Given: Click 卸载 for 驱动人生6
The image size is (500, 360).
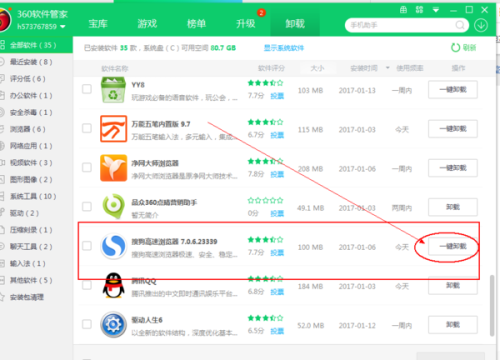Looking at the screenshot, I should (x=453, y=325).
